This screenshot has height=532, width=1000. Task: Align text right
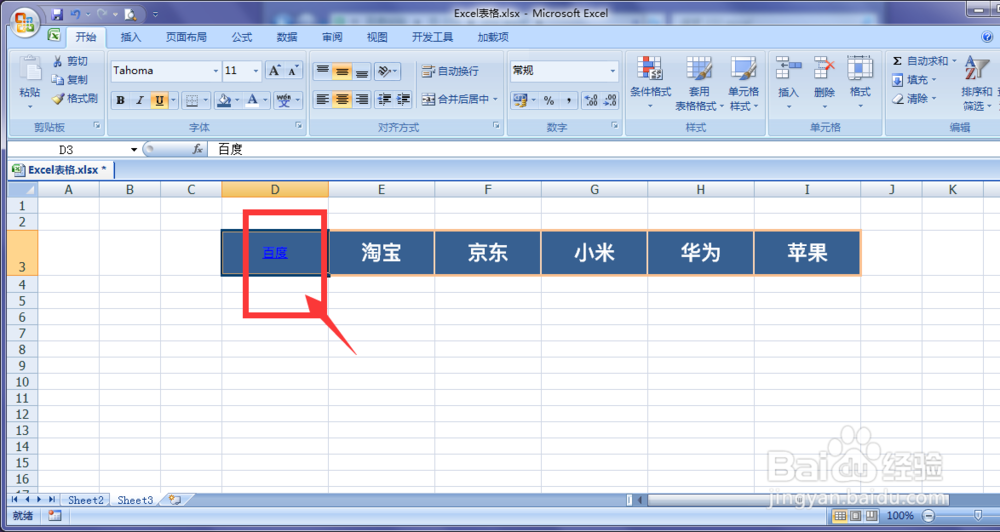coord(362,99)
